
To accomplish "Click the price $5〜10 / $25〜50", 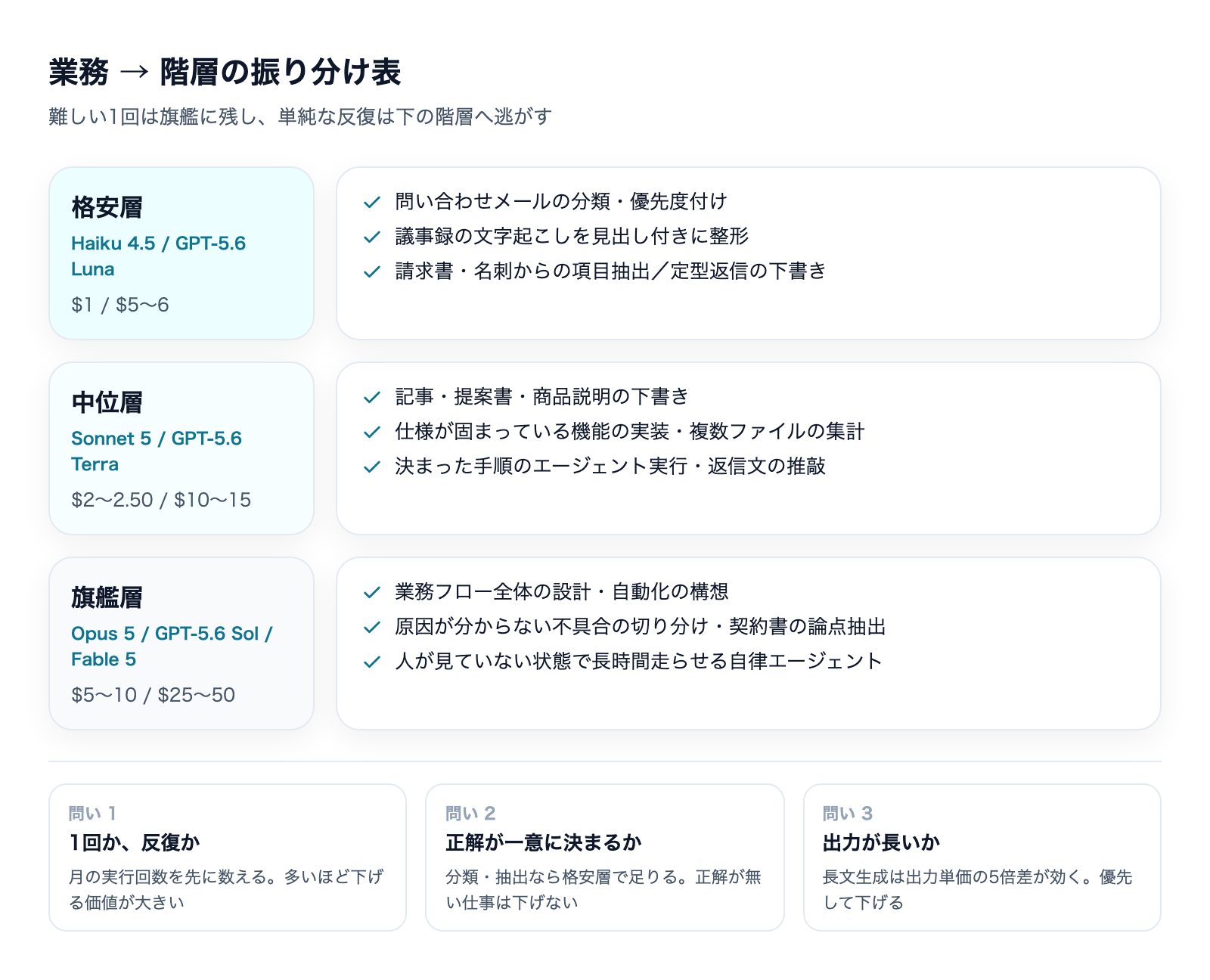I will click(x=153, y=695).
